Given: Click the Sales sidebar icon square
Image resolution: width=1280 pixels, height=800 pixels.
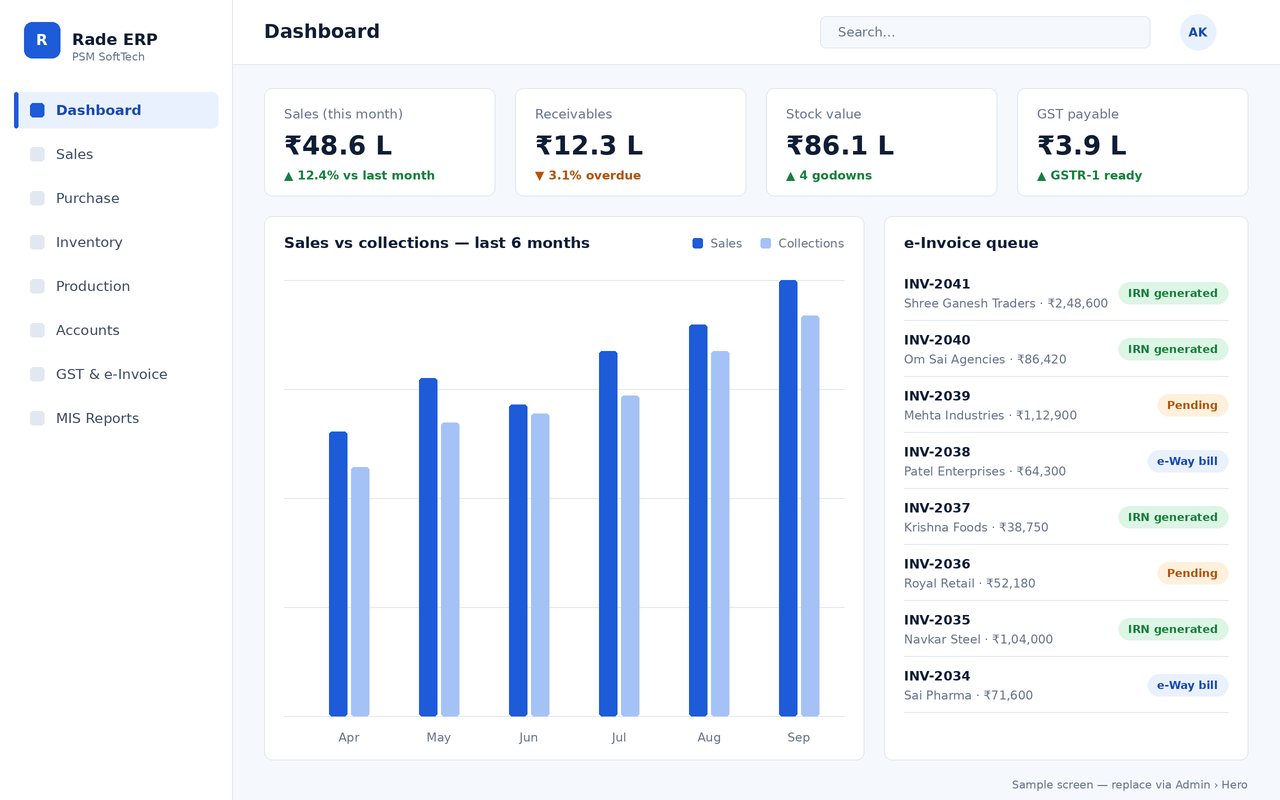Looking at the screenshot, I should tap(37, 154).
